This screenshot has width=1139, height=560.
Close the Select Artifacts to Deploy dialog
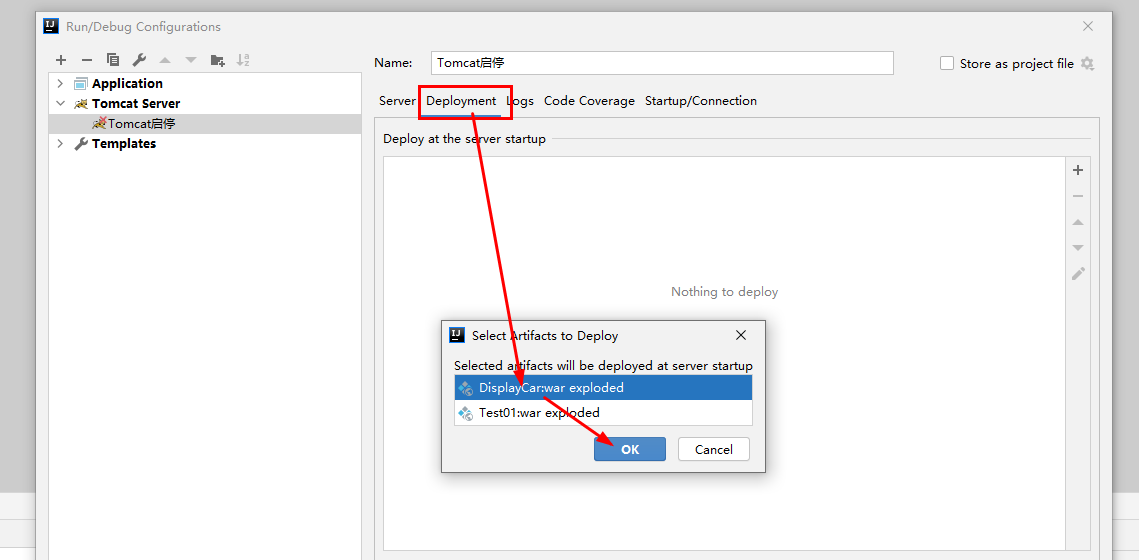741,335
